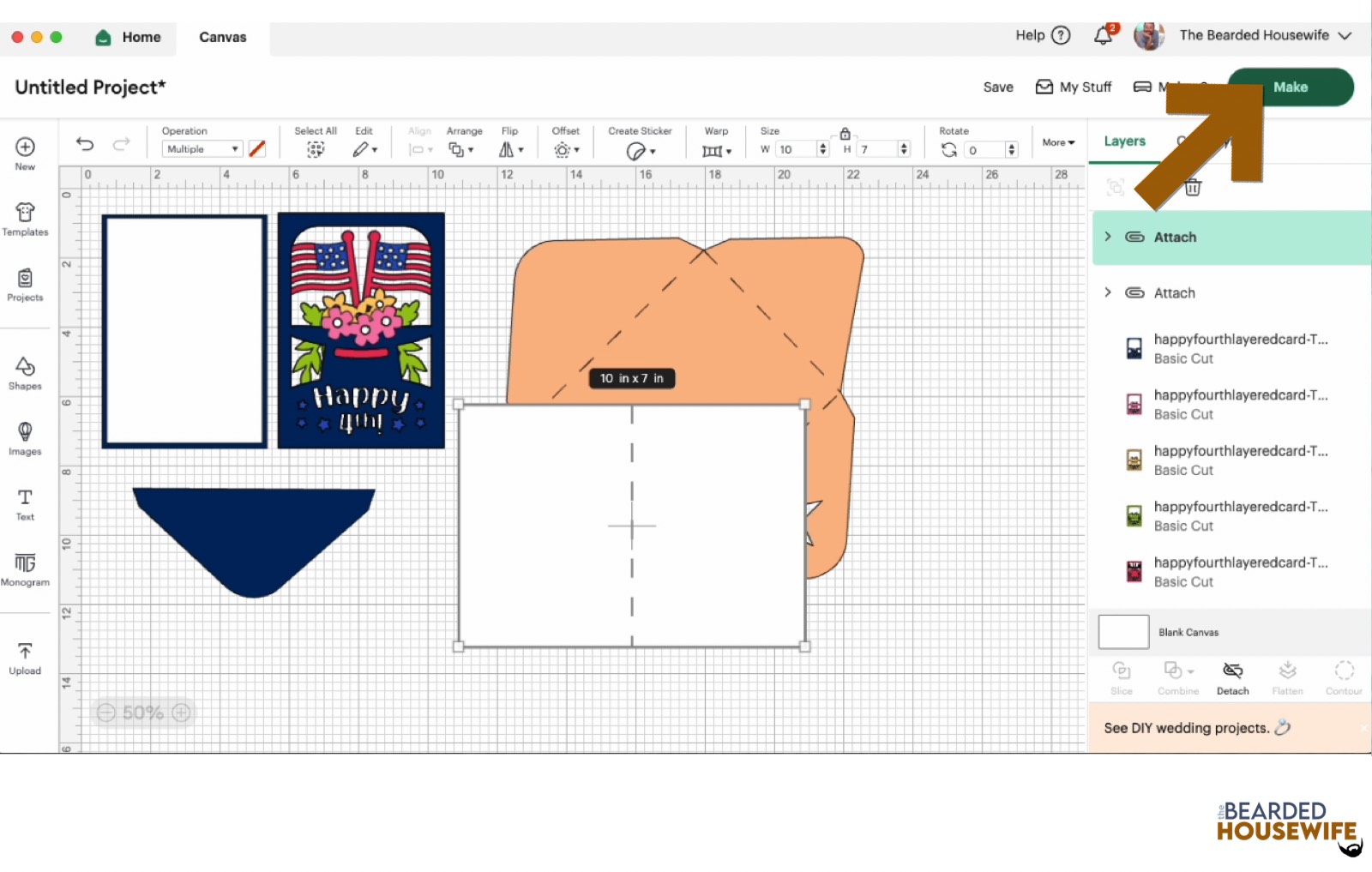Zoom out with the minus button
This screenshot has width=1372, height=872.
[105, 713]
